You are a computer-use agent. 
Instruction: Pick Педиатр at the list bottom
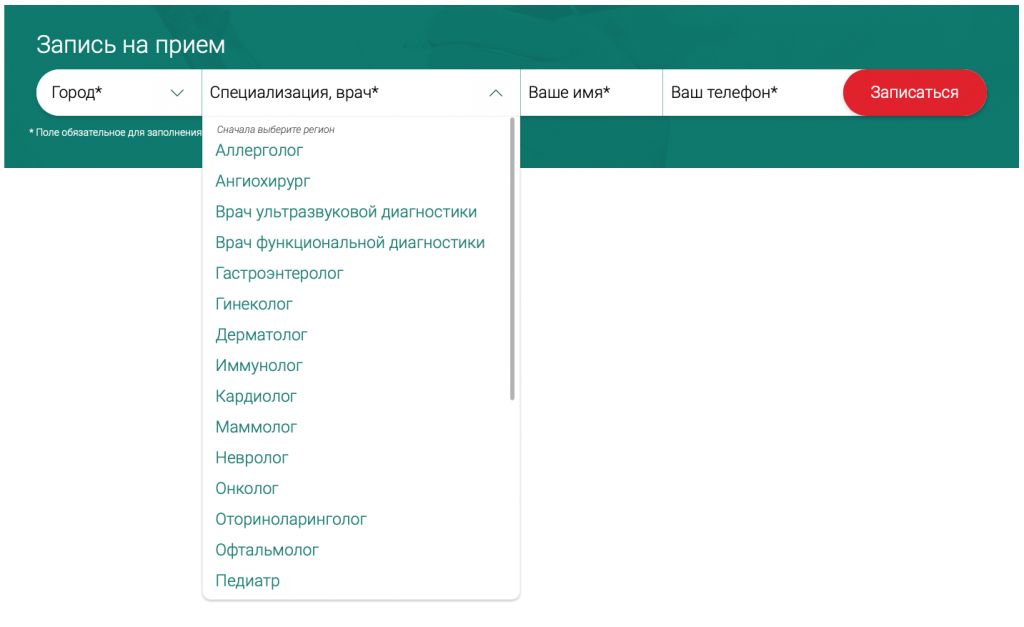[248, 581]
